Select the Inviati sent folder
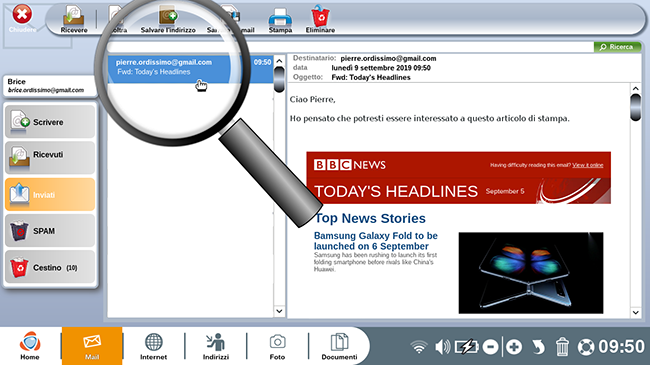The height and width of the screenshot is (365, 650). [50, 194]
